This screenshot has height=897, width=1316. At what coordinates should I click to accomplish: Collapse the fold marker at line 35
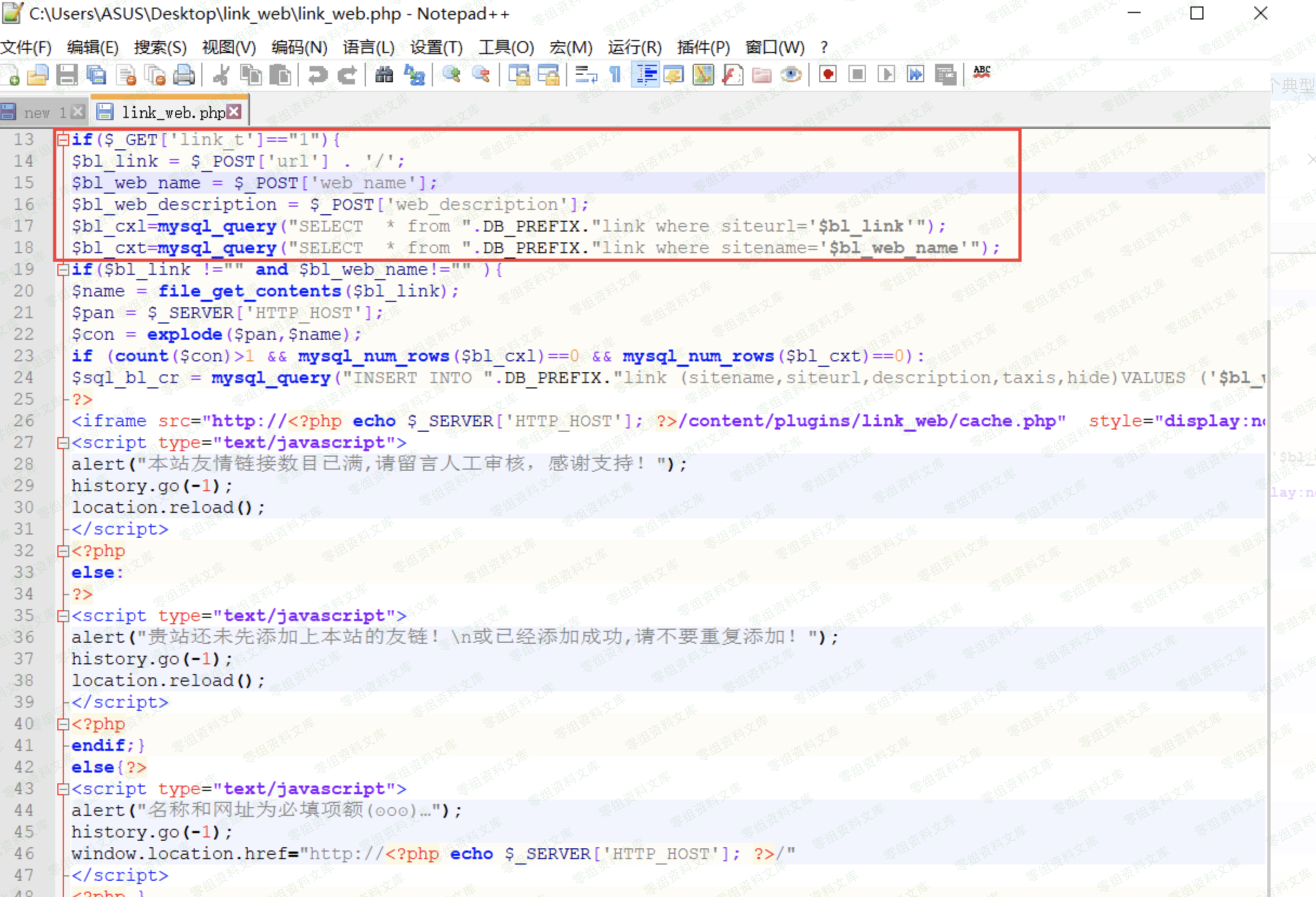click(63, 616)
